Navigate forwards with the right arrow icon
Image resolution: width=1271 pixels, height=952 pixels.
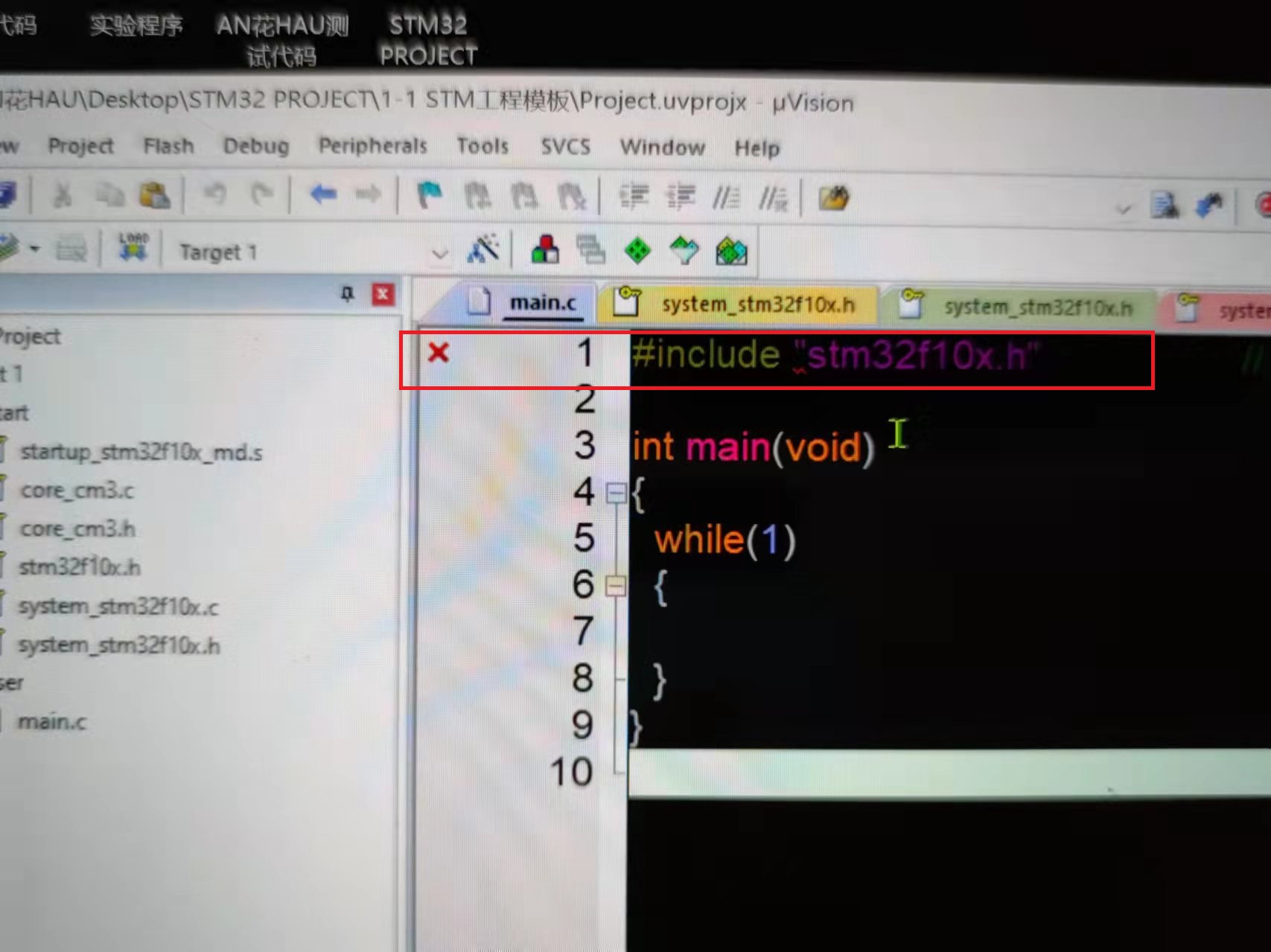pyautogui.click(x=368, y=195)
